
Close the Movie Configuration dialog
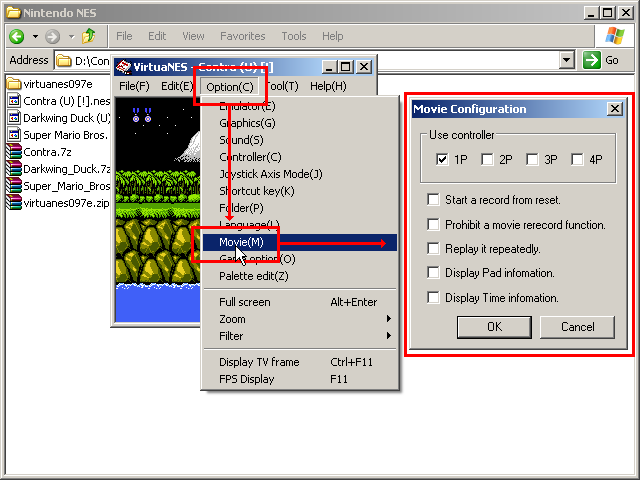point(615,109)
